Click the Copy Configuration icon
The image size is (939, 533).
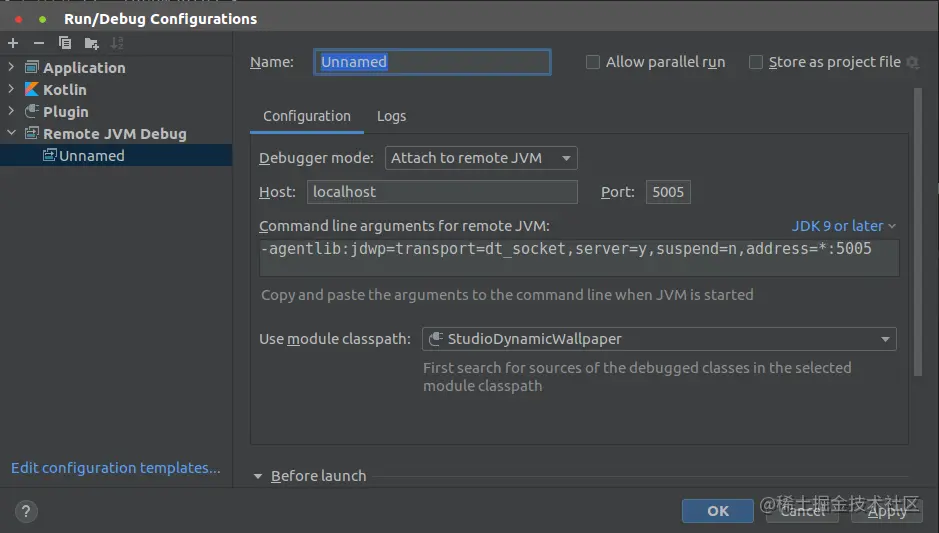[65, 43]
